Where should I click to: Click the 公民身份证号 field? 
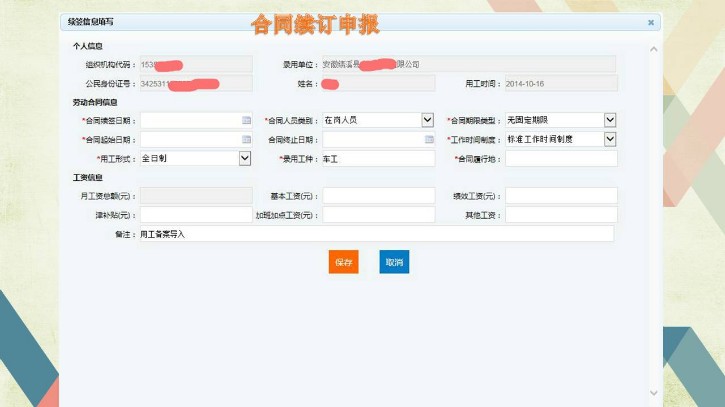[x=196, y=84]
